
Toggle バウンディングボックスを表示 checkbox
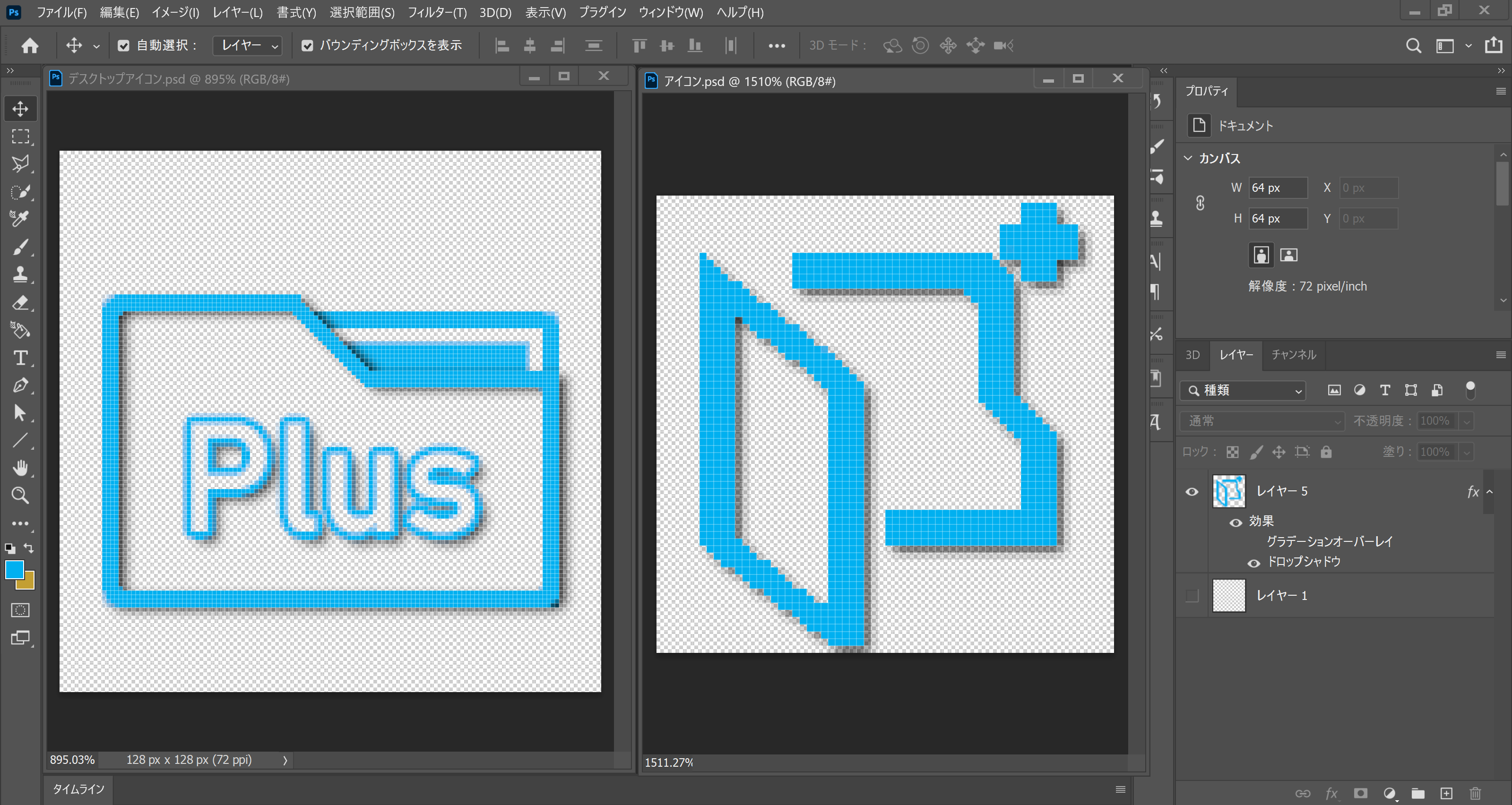tap(307, 46)
